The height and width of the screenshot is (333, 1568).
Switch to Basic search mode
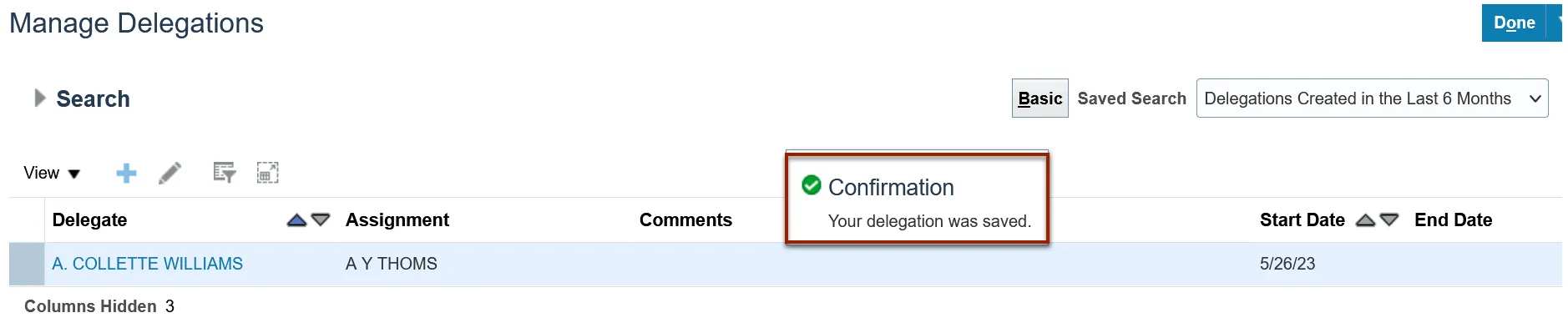click(1039, 98)
